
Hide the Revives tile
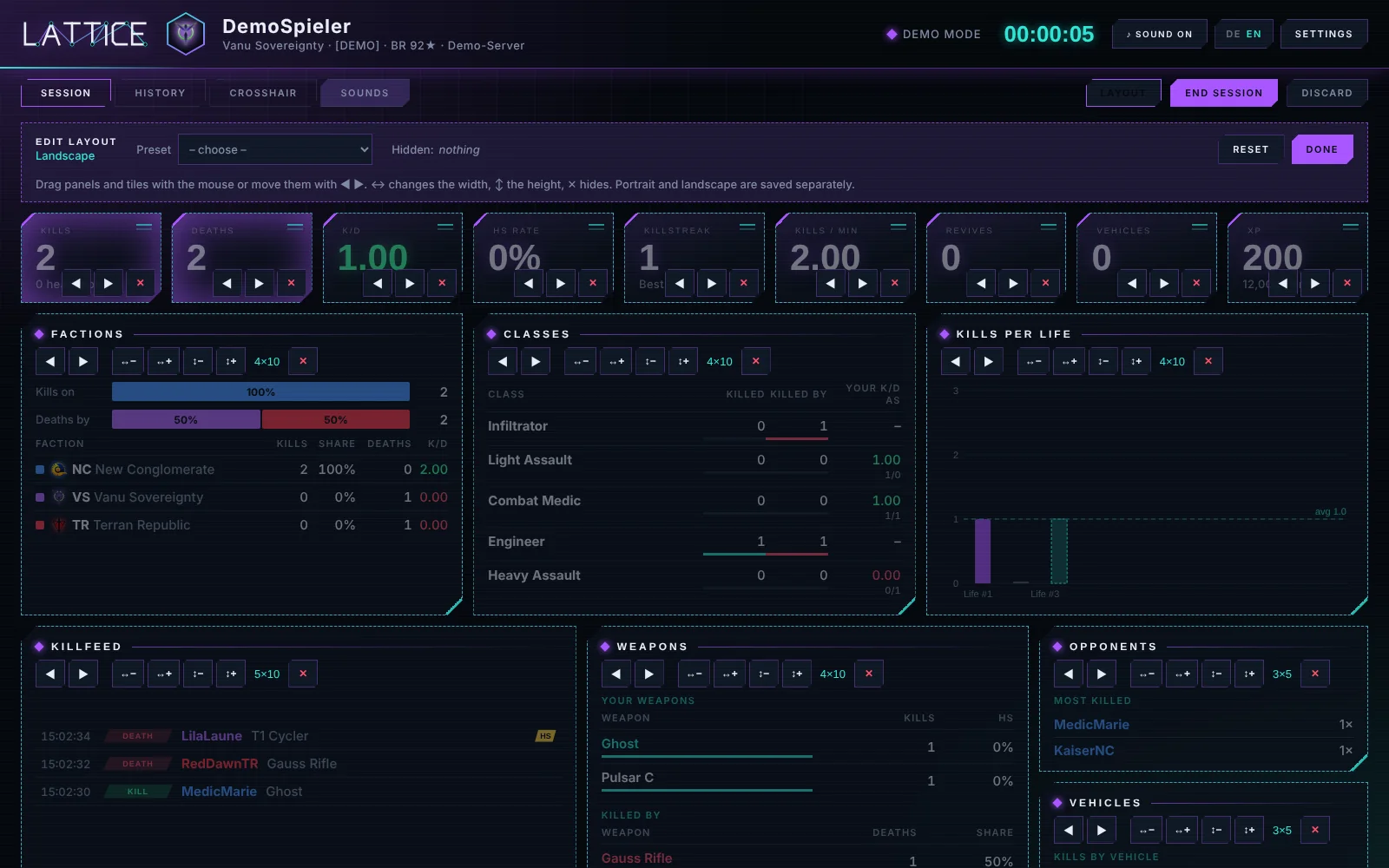(x=1045, y=283)
